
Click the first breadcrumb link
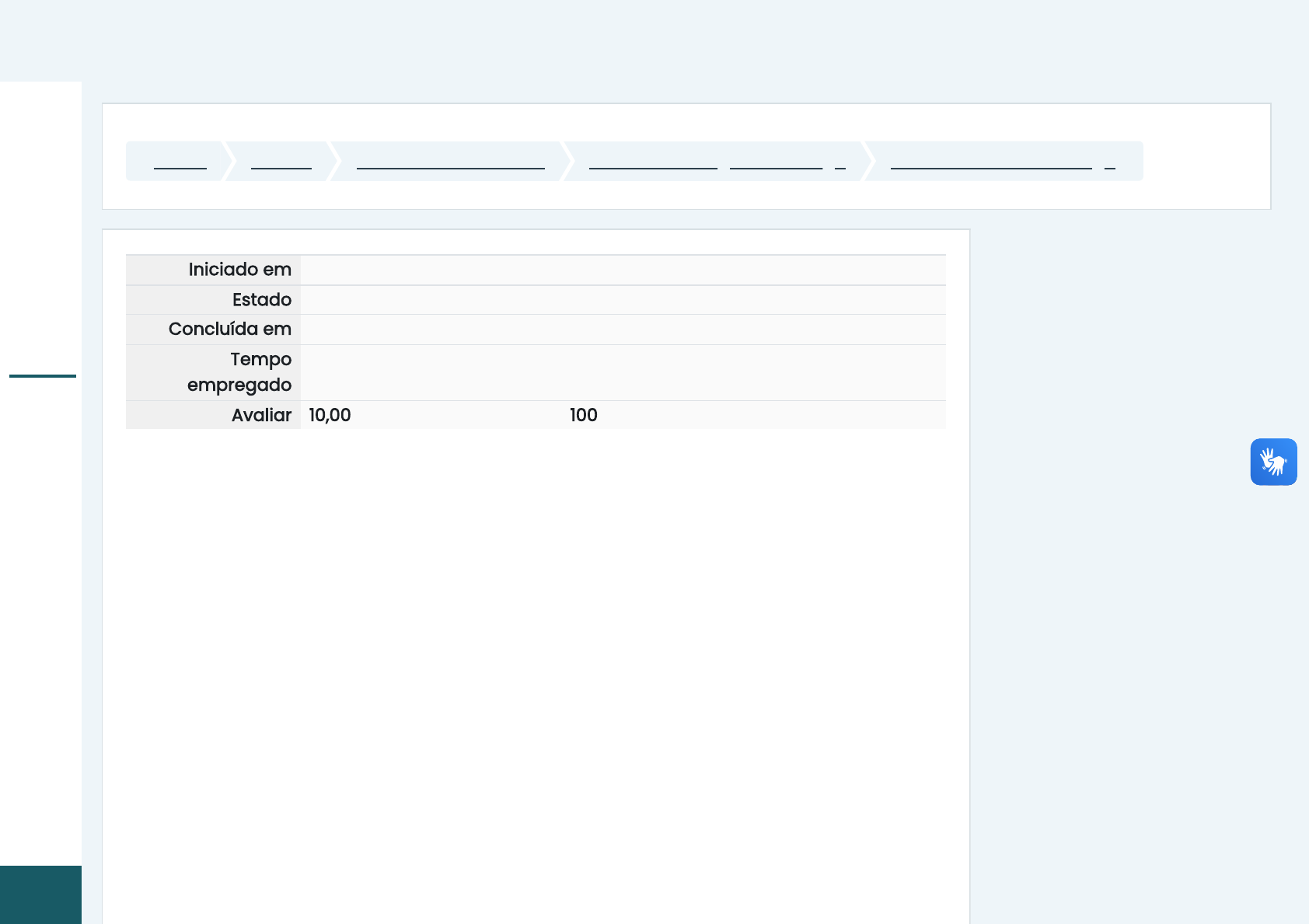pos(180,162)
